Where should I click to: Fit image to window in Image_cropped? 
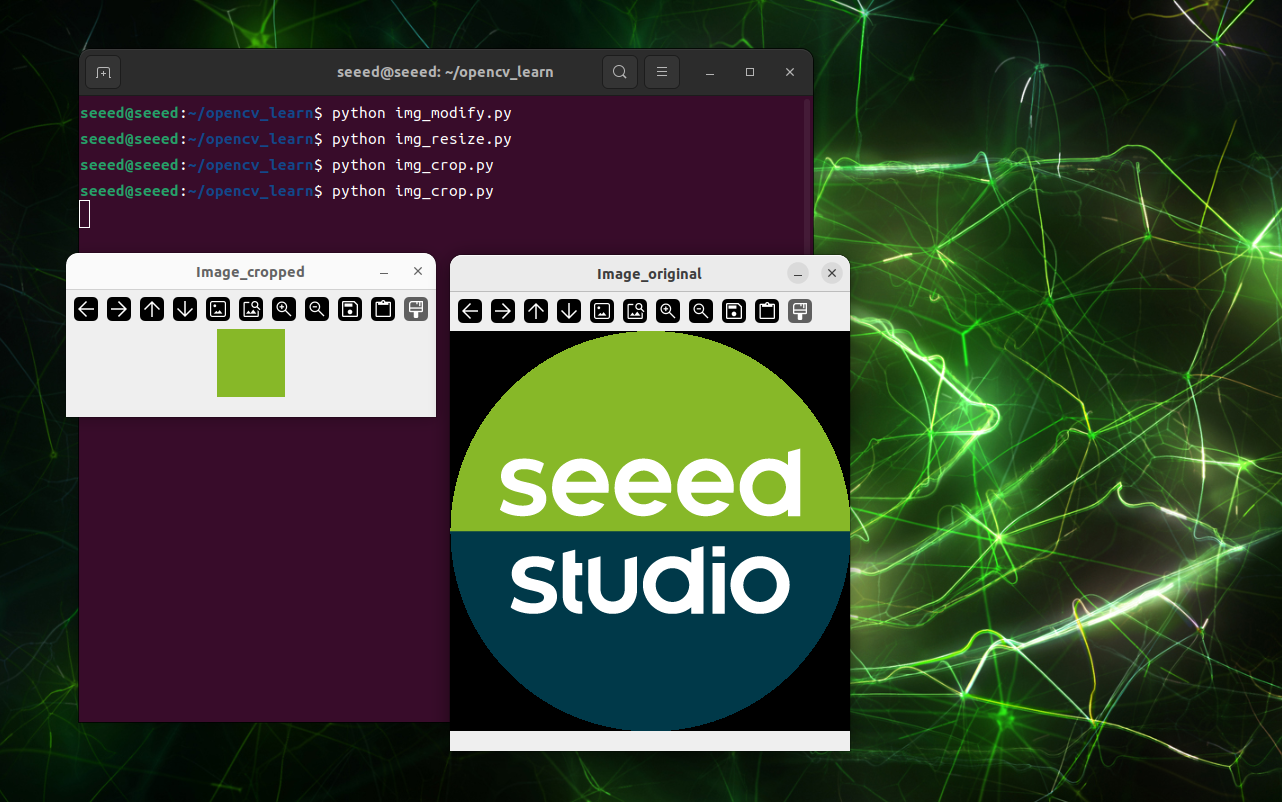[x=251, y=309]
